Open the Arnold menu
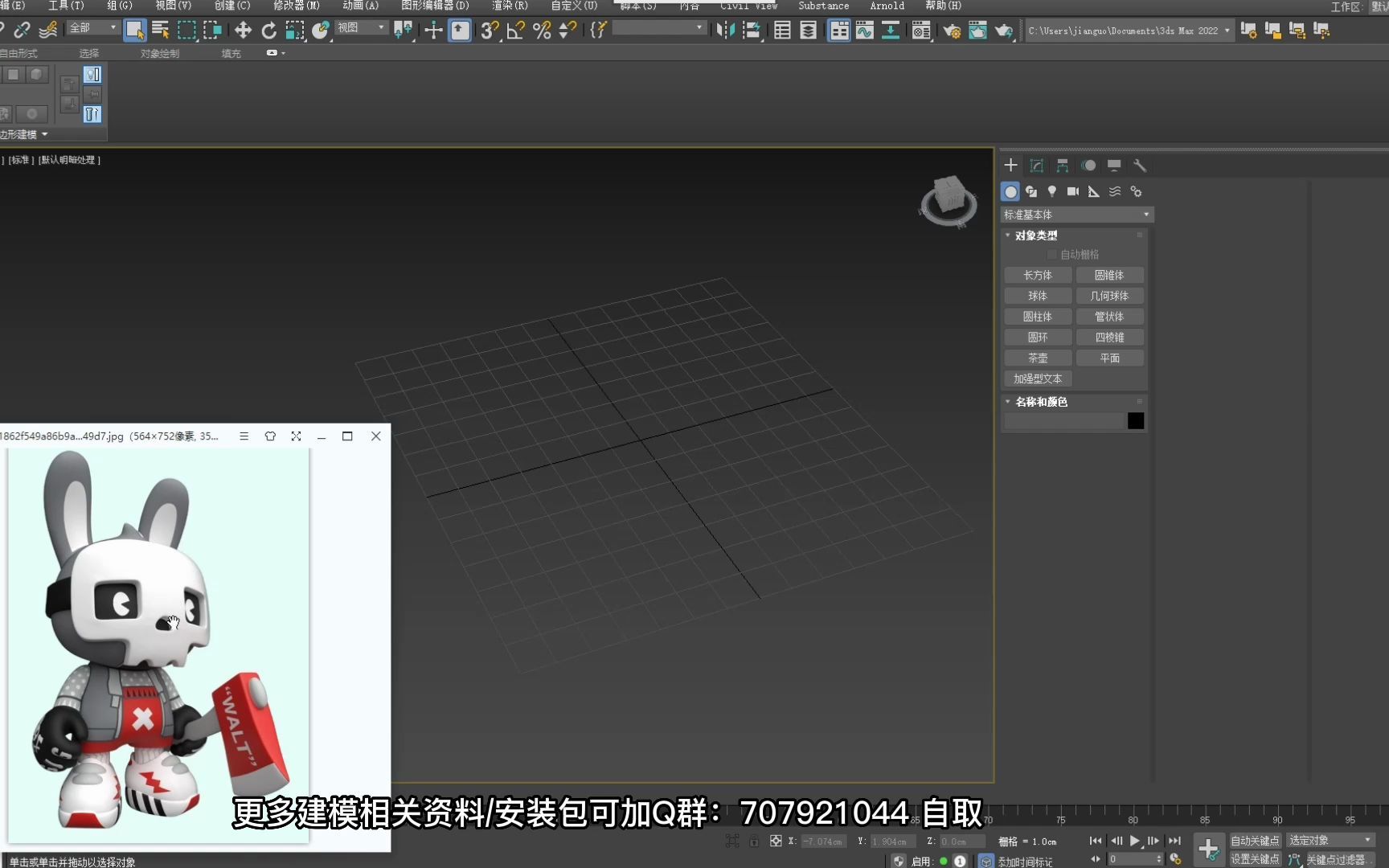 coord(887,6)
